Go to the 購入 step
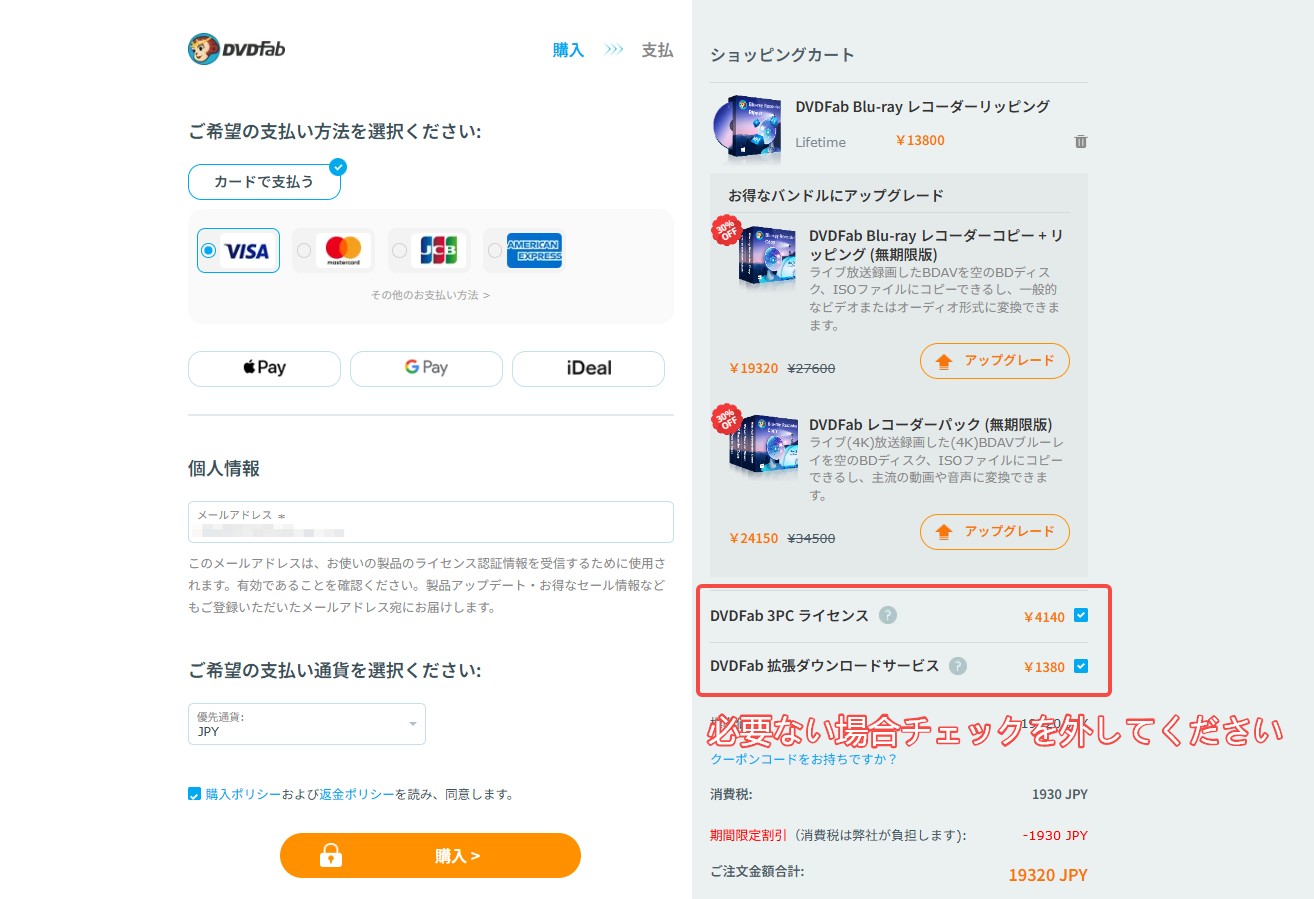 [x=568, y=50]
